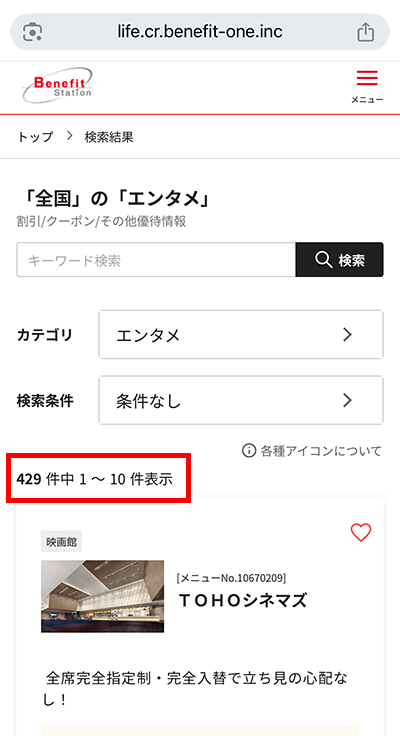Click the life.cr.benefit-one.inc URL text

[200, 32]
